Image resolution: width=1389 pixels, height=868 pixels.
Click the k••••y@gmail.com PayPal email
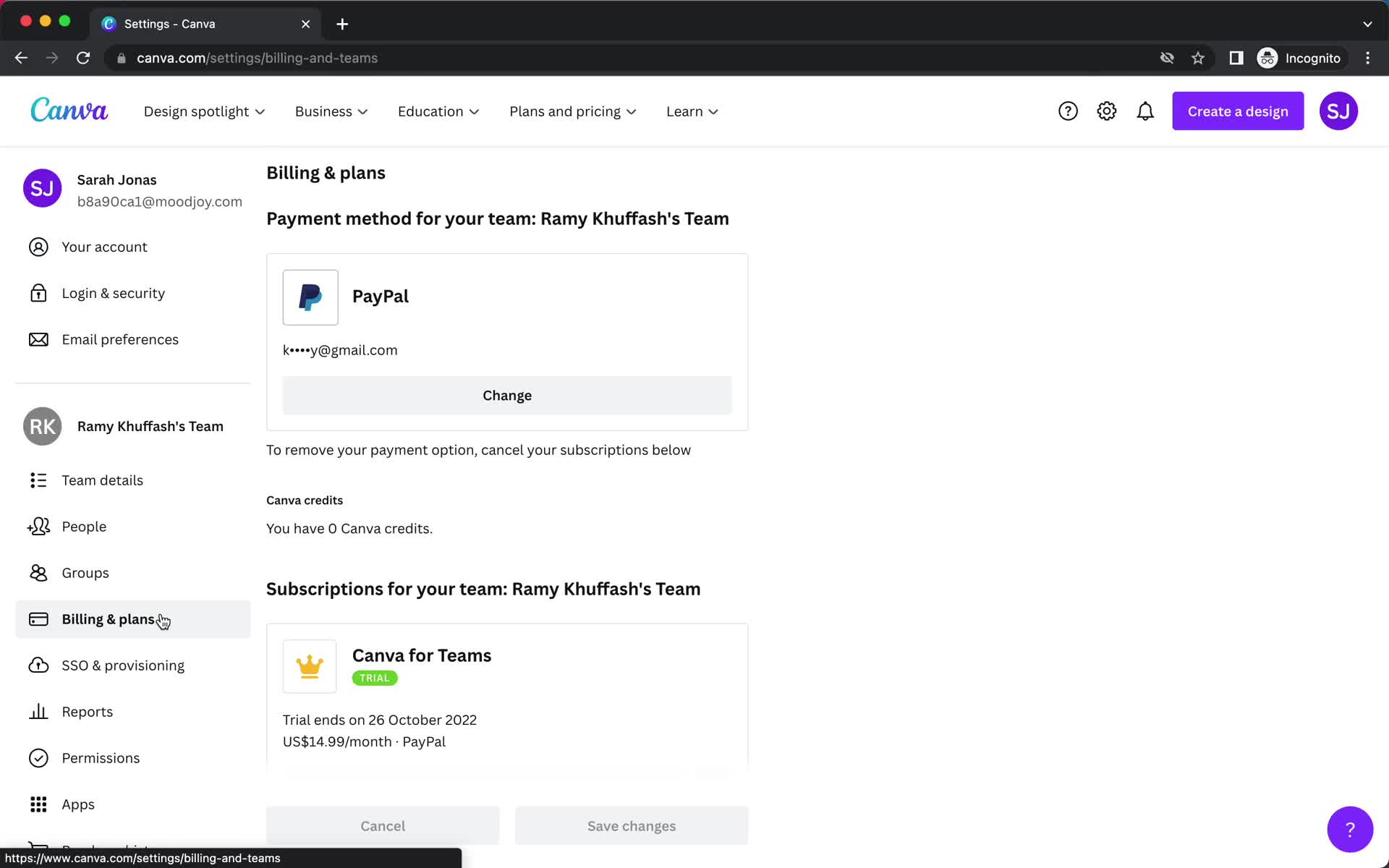coord(340,350)
